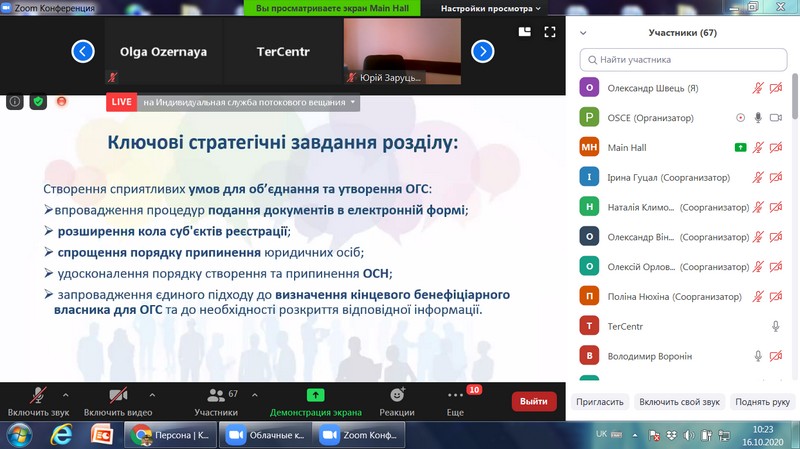This screenshot has height=449, width=800.
Task: Open Internet Explorer from the taskbar
Action: click(62, 435)
